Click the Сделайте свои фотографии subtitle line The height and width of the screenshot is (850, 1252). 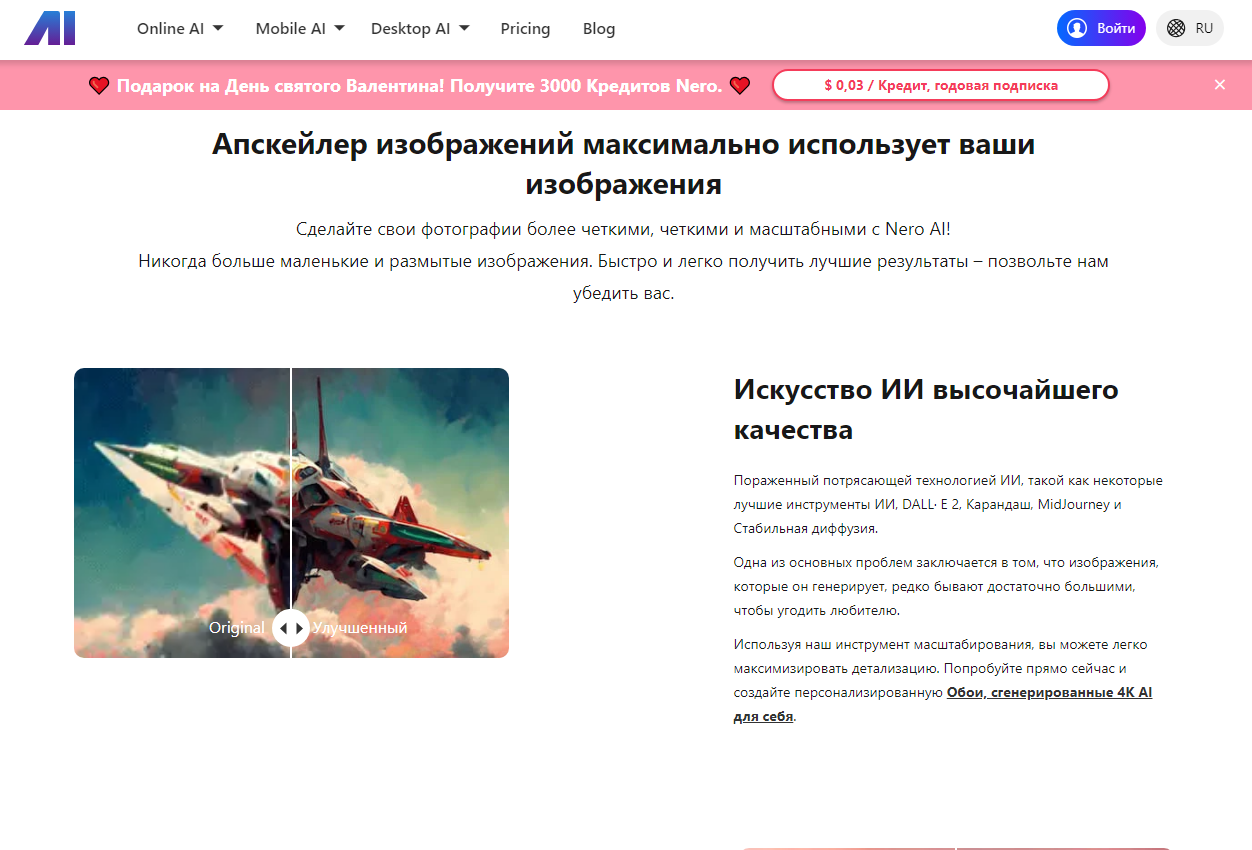pos(624,229)
